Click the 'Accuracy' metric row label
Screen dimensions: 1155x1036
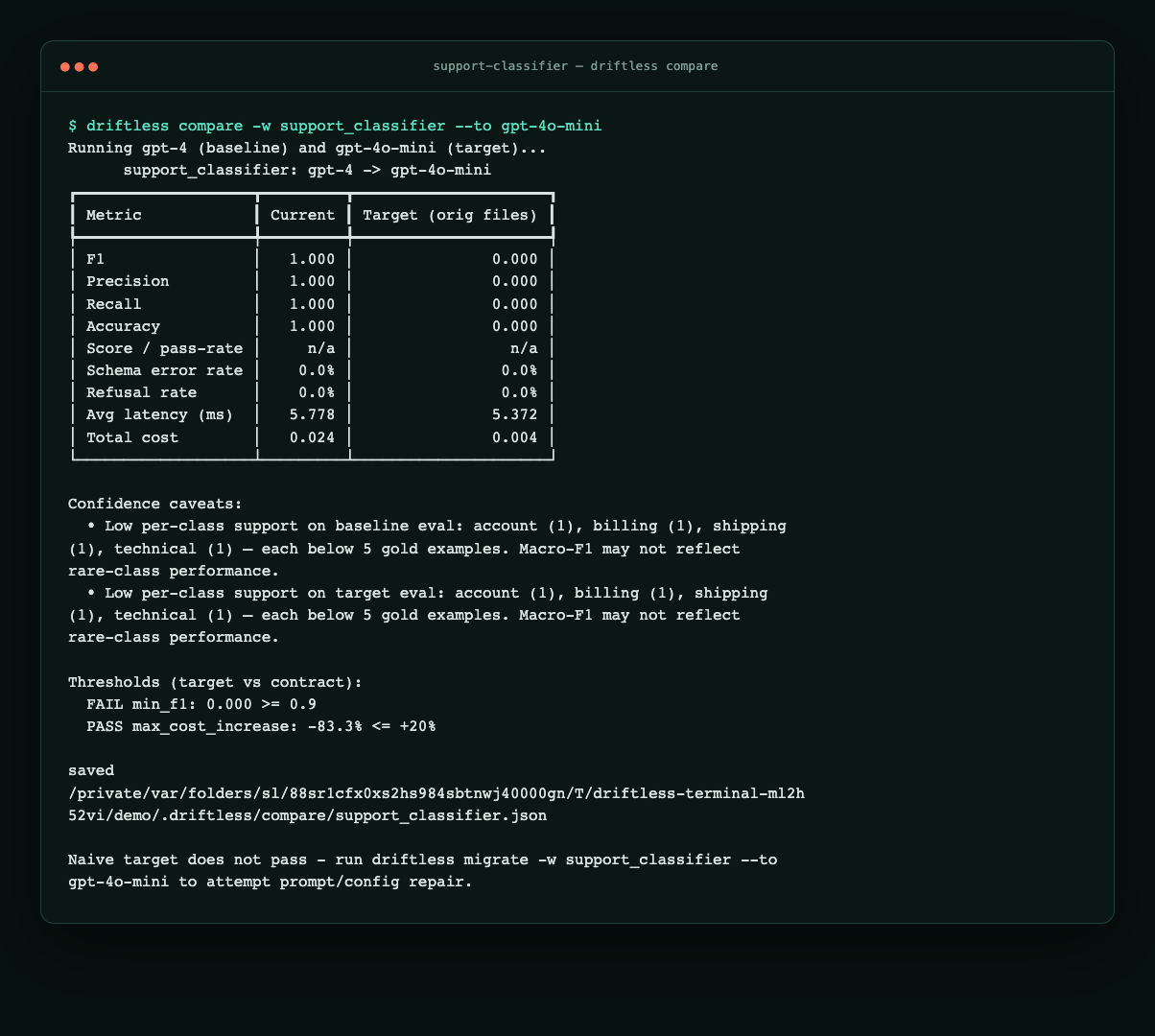(123, 326)
